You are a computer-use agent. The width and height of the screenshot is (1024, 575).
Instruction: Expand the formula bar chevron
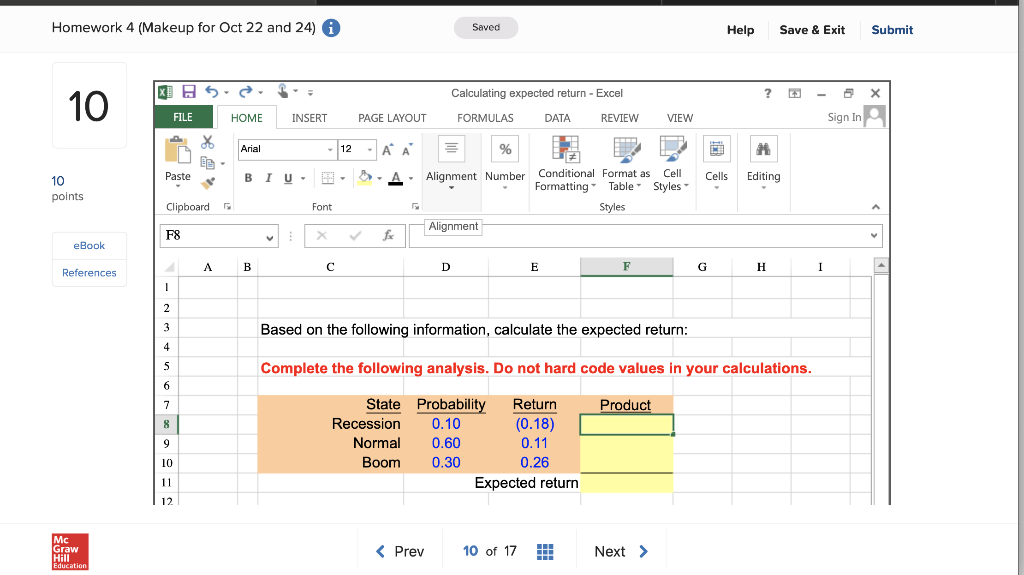(x=874, y=236)
